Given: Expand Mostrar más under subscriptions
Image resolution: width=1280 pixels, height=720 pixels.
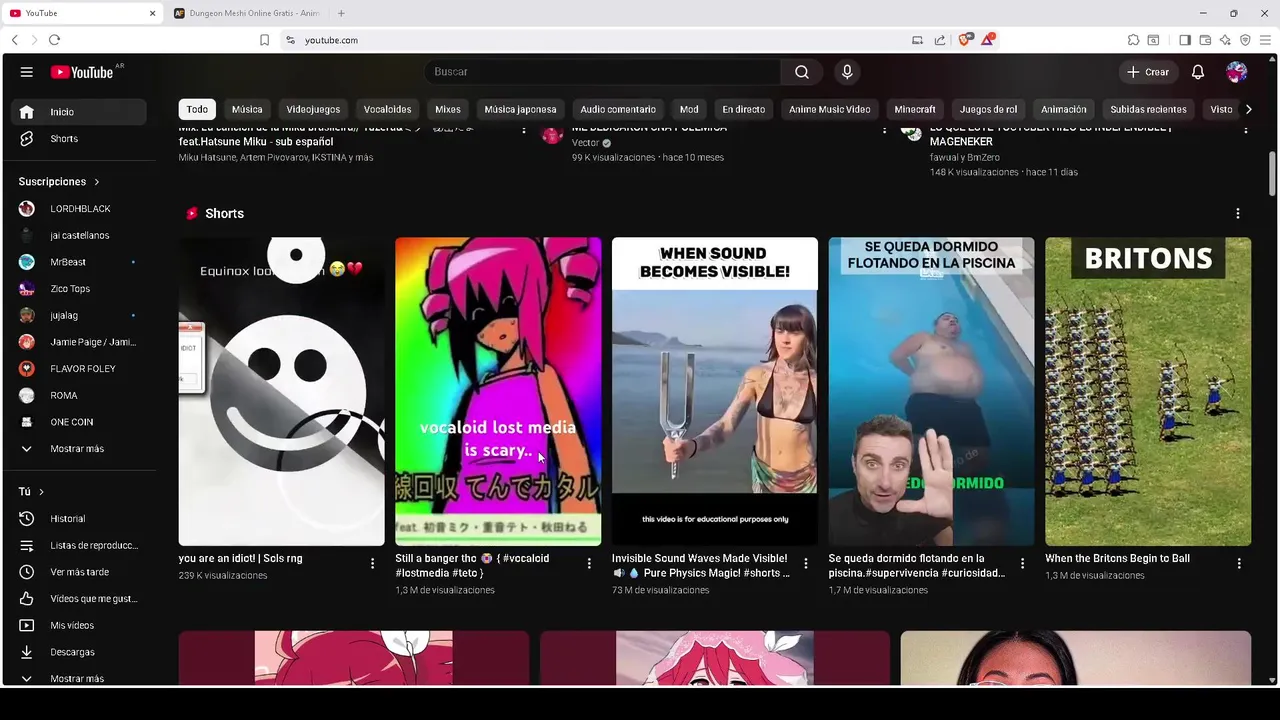Looking at the screenshot, I should click(77, 449).
